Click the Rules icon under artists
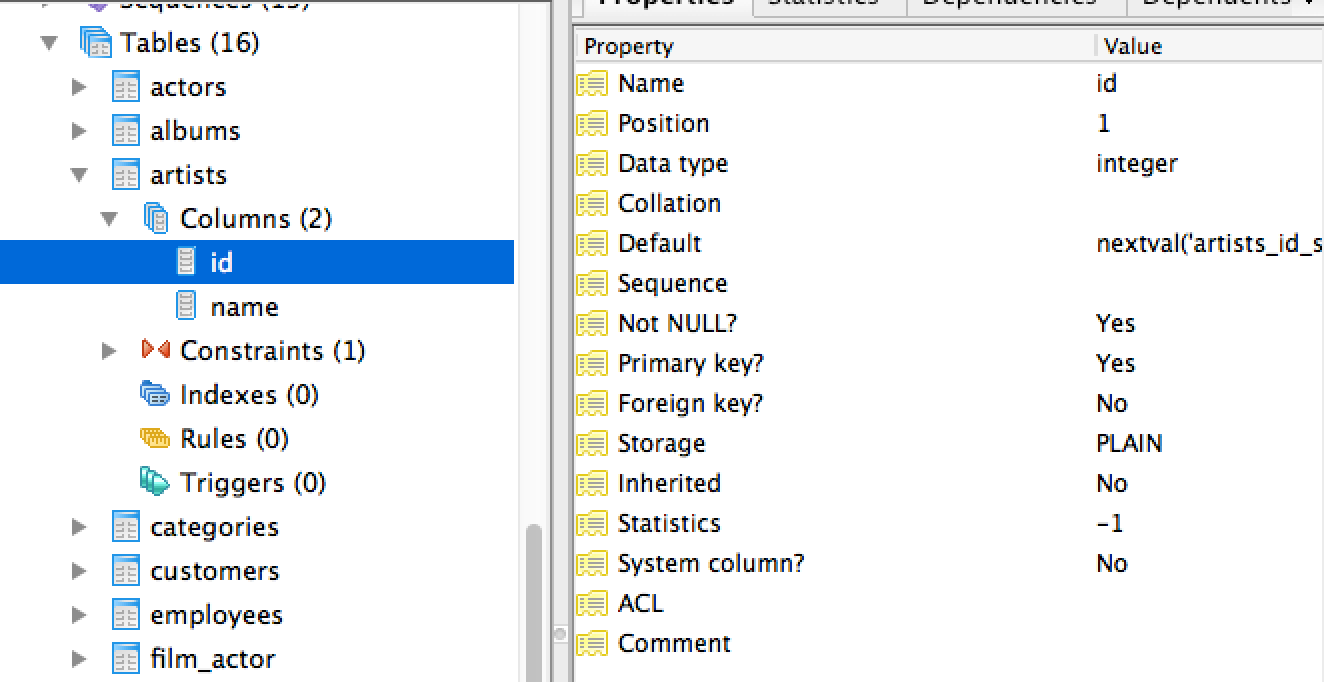 pyautogui.click(x=155, y=439)
